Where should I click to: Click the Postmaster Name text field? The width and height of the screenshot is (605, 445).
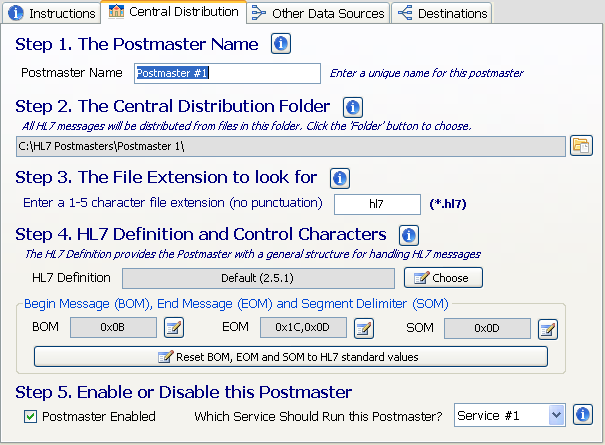227,73
